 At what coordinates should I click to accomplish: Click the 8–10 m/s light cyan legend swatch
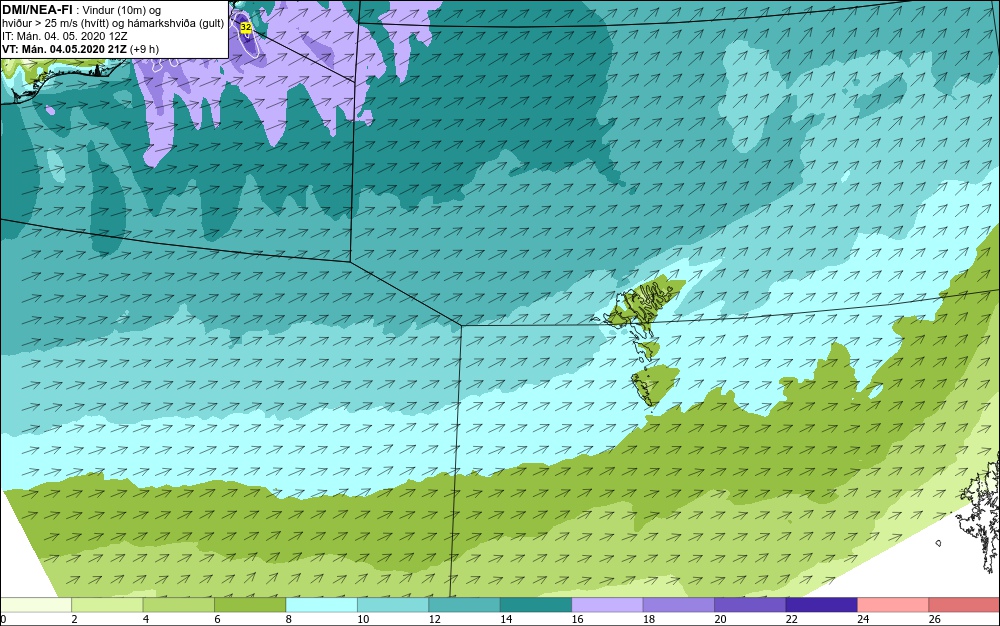click(x=321, y=605)
